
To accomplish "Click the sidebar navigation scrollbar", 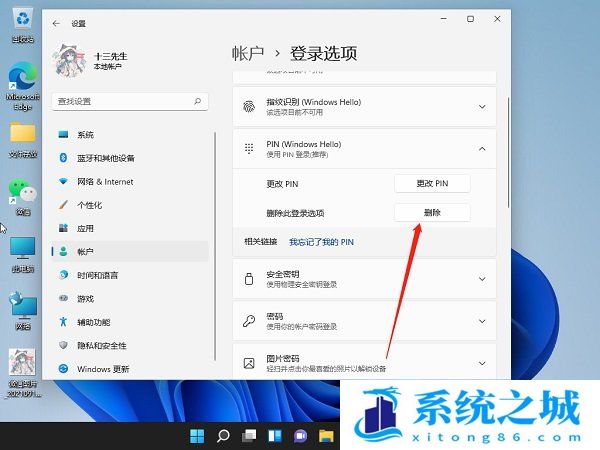I will (215, 246).
